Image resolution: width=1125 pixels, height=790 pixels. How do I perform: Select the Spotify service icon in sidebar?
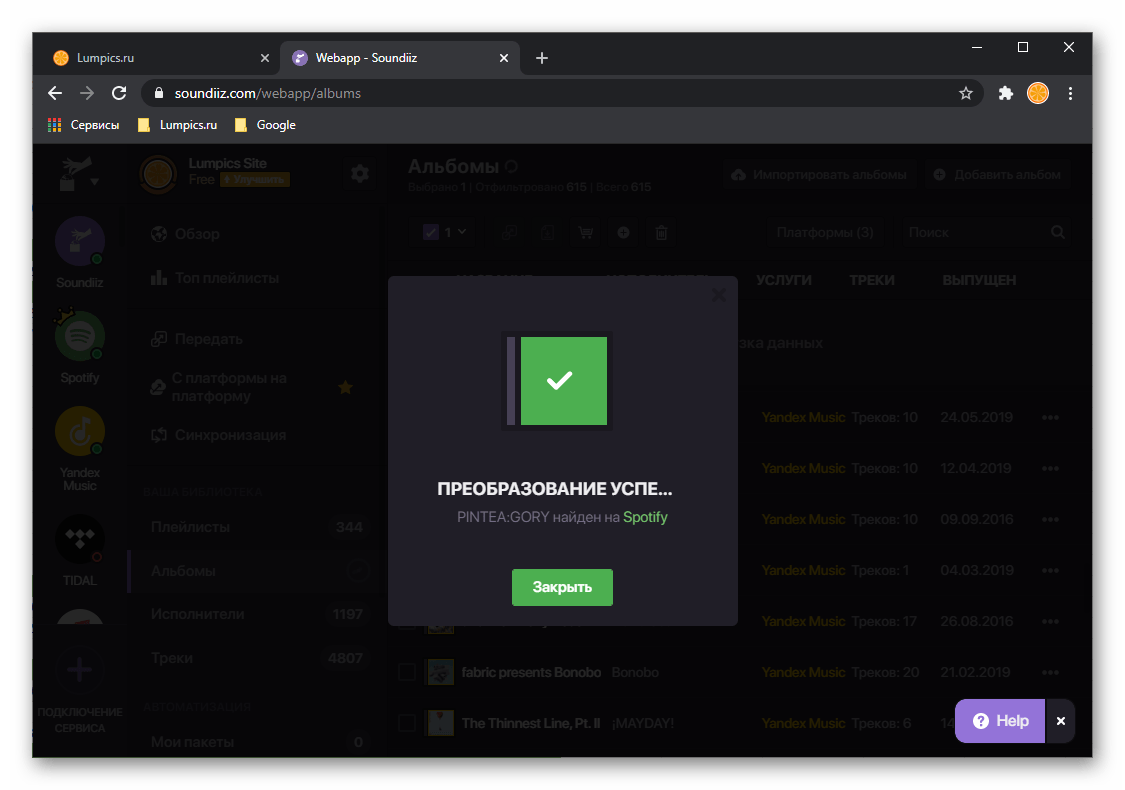pos(80,337)
